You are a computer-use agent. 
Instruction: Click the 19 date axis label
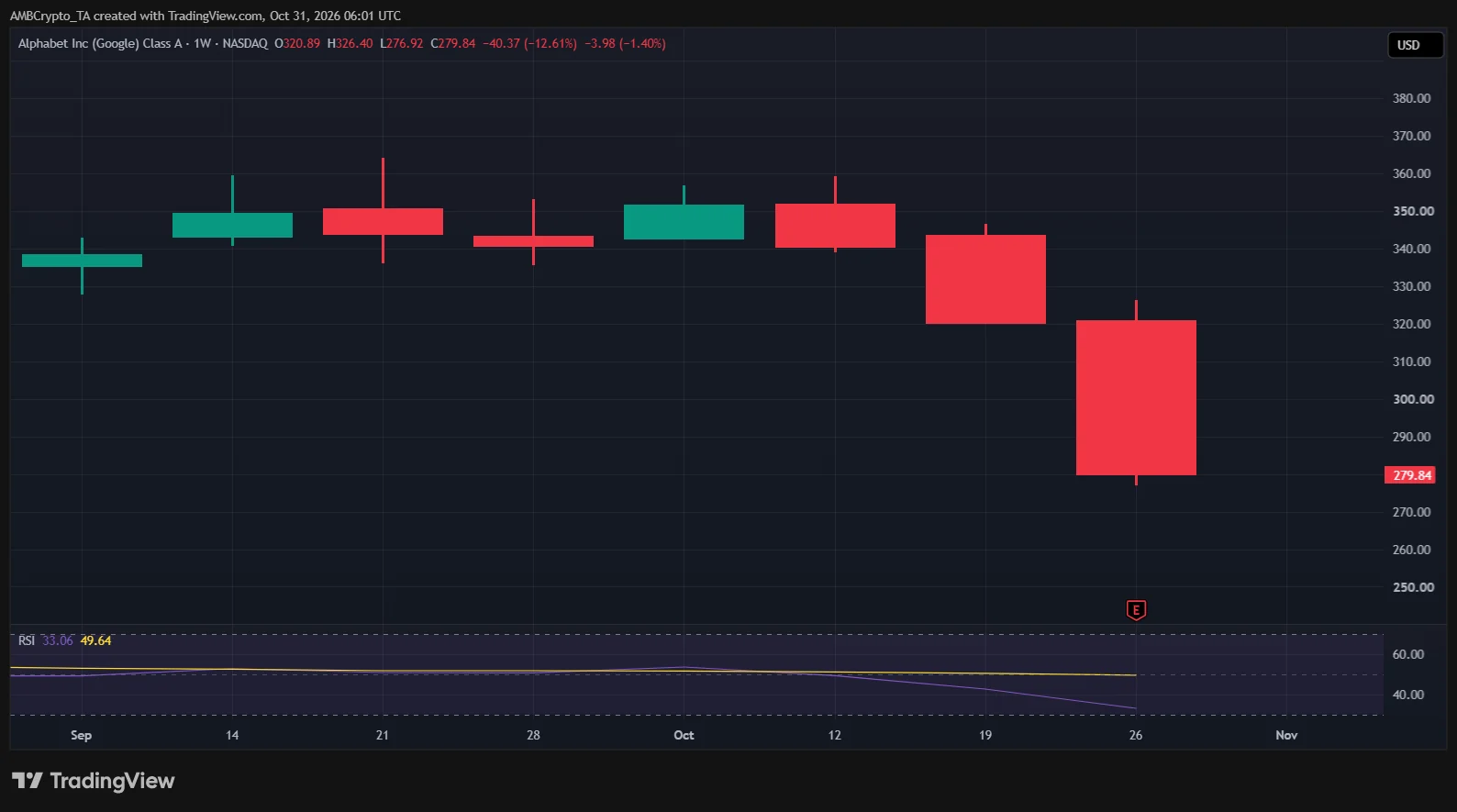tap(985, 735)
